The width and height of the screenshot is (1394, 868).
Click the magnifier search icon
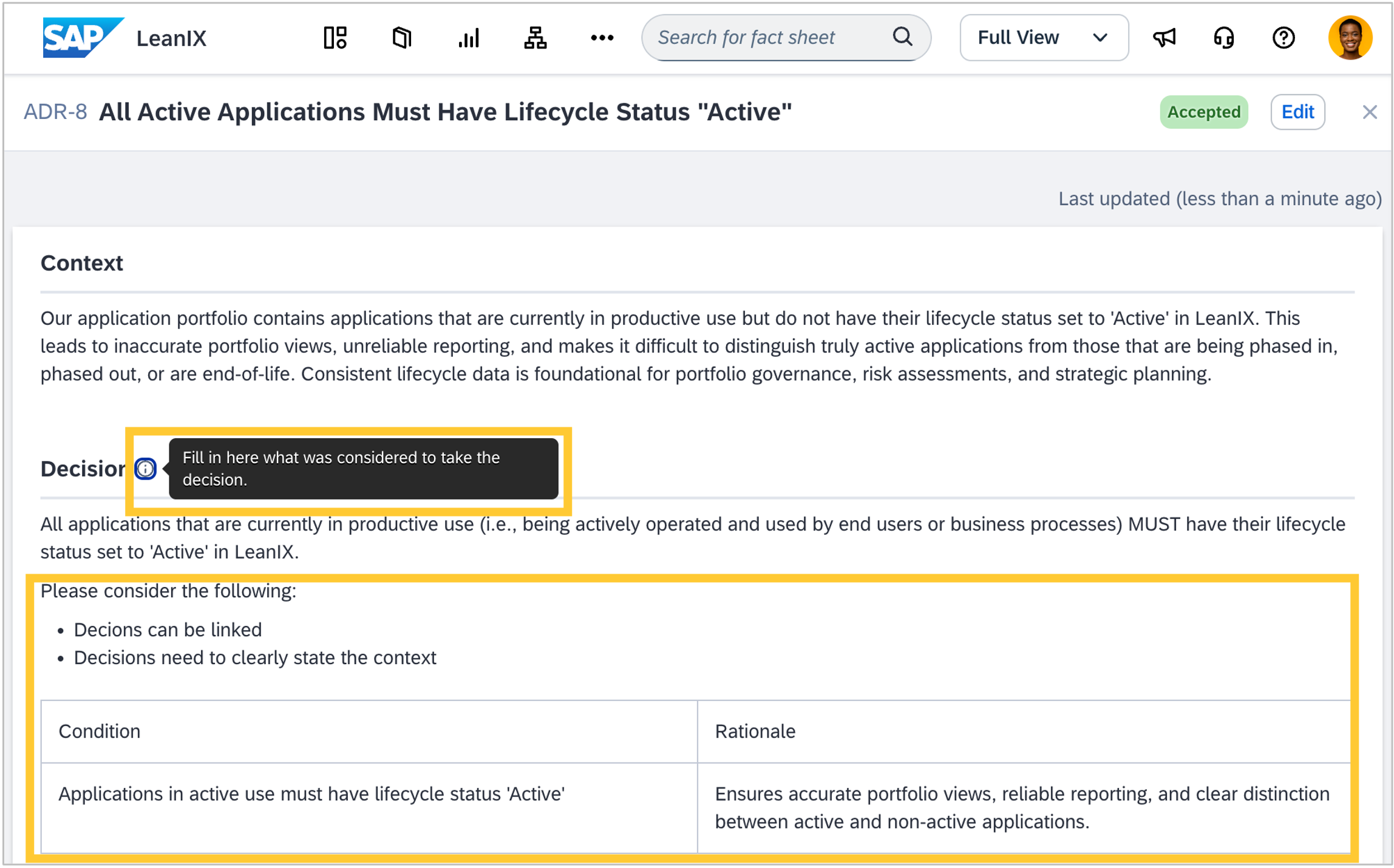click(903, 37)
